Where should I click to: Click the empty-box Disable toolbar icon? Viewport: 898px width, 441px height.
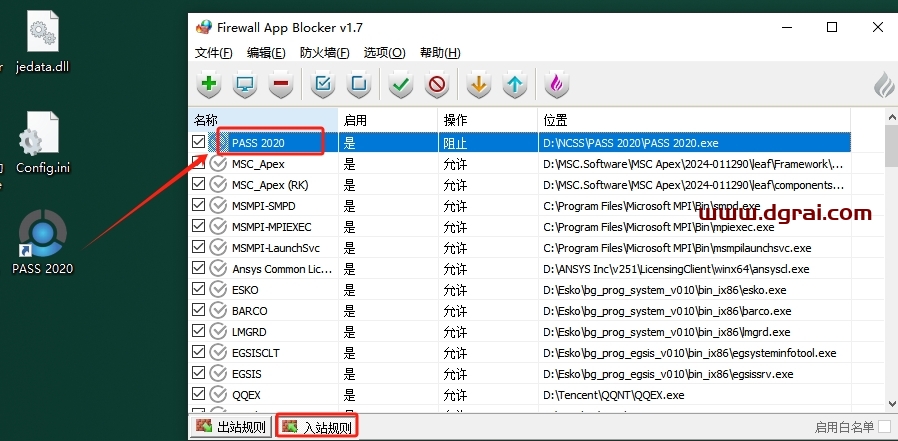click(359, 85)
